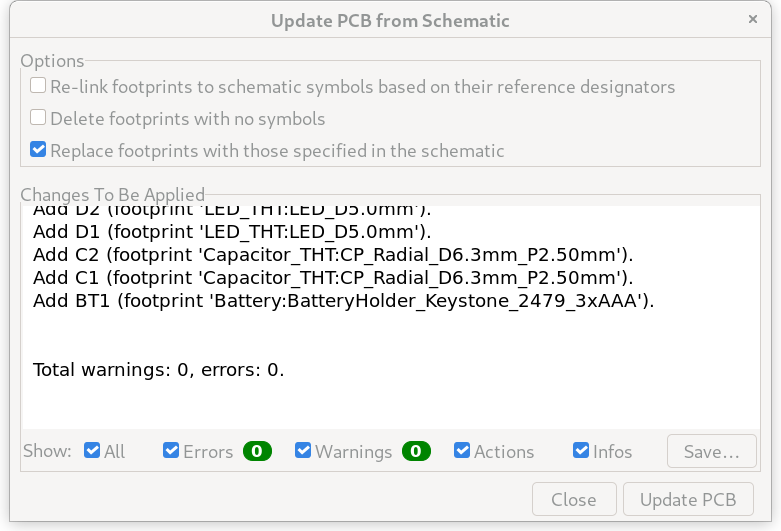Toggle the Warnings filter checkbox

click(303, 450)
